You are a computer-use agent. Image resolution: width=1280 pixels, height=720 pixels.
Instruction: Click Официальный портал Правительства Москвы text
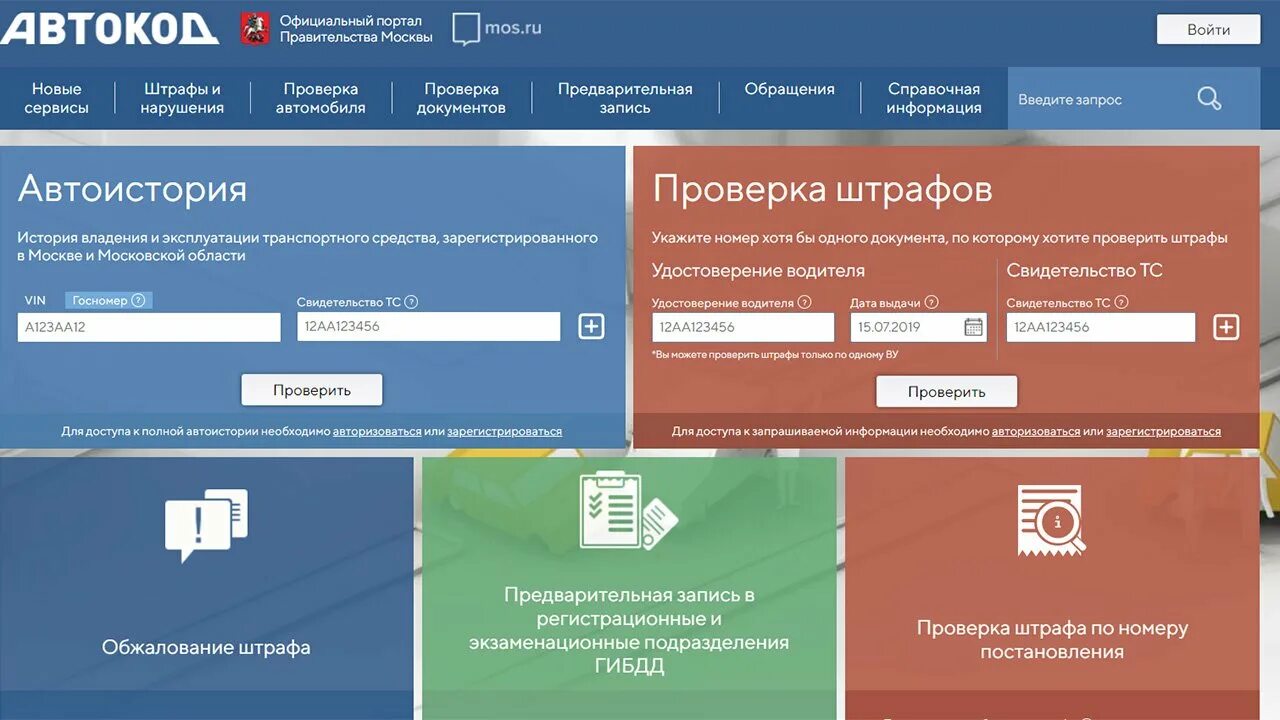tap(356, 28)
